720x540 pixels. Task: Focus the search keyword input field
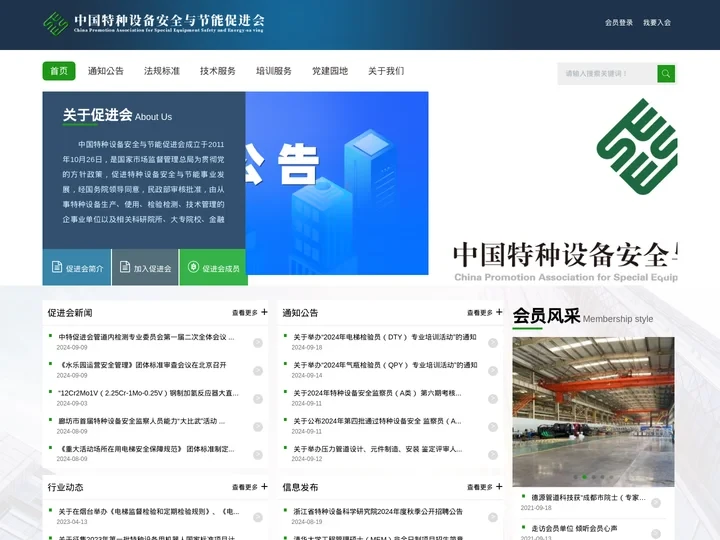607,73
